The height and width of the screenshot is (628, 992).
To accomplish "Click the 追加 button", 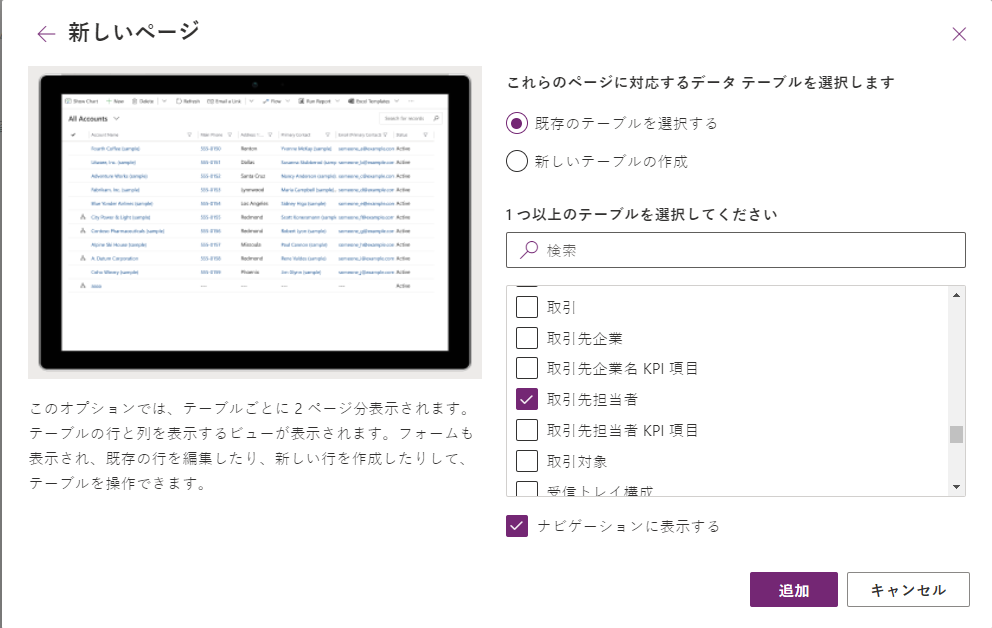I will click(794, 589).
